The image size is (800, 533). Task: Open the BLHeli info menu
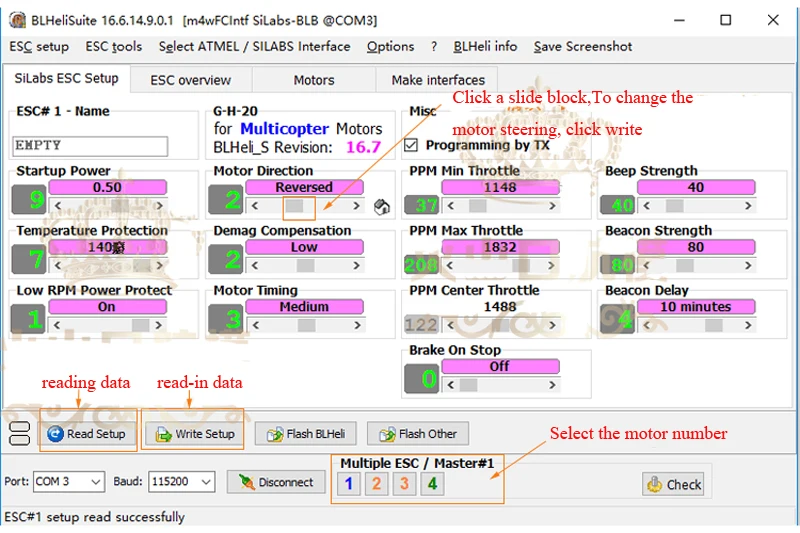click(485, 46)
